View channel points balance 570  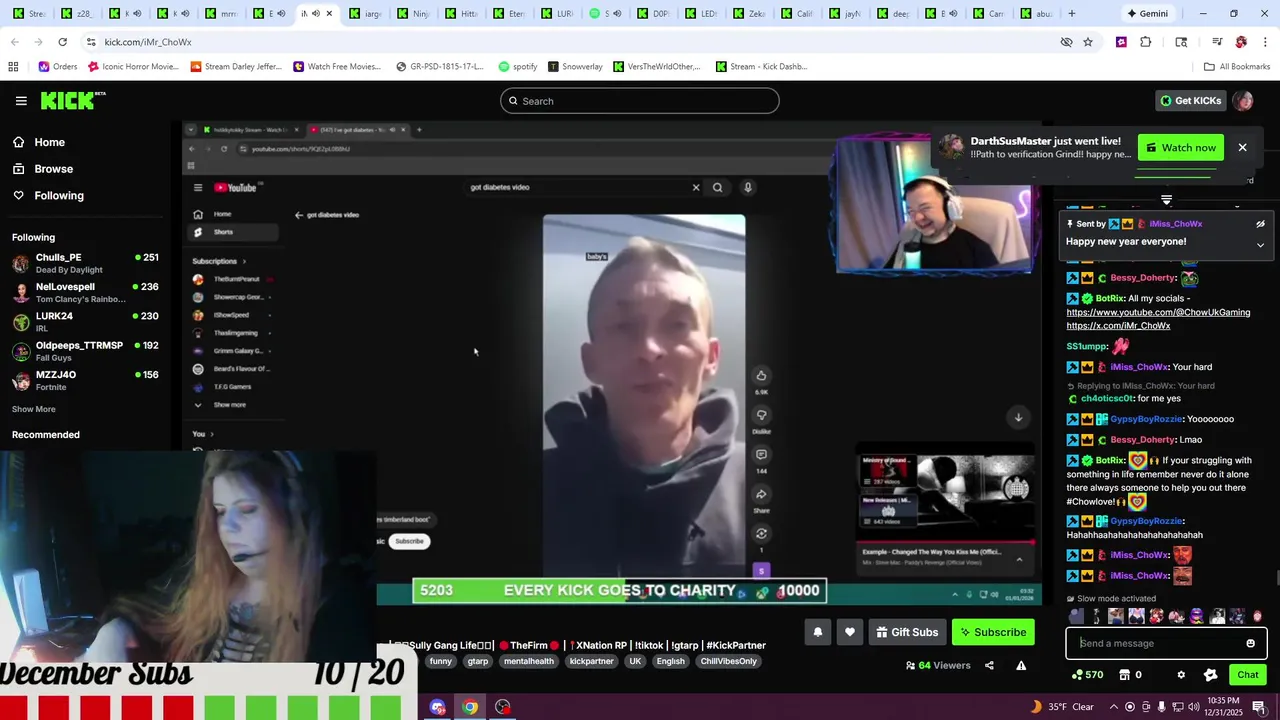1087,675
